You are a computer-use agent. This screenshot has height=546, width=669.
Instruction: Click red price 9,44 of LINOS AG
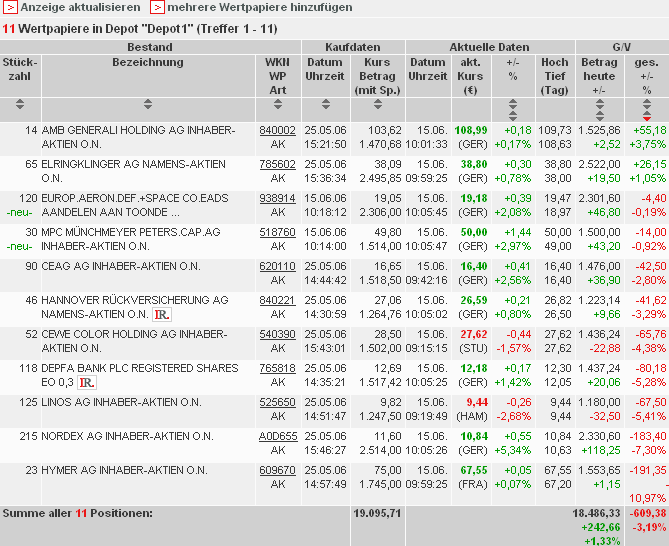coord(477,402)
